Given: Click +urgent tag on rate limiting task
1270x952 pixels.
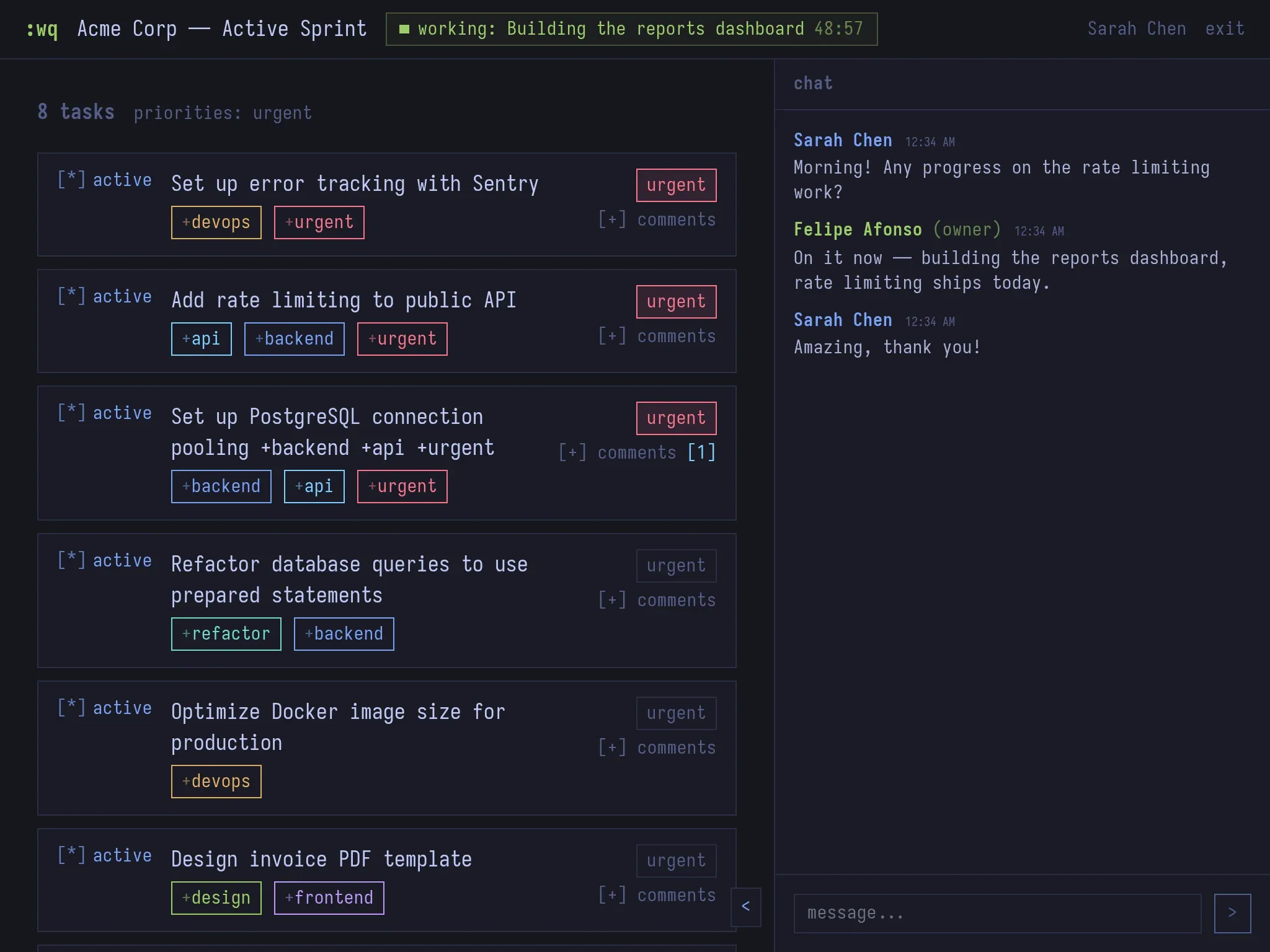Looking at the screenshot, I should click(x=402, y=339).
